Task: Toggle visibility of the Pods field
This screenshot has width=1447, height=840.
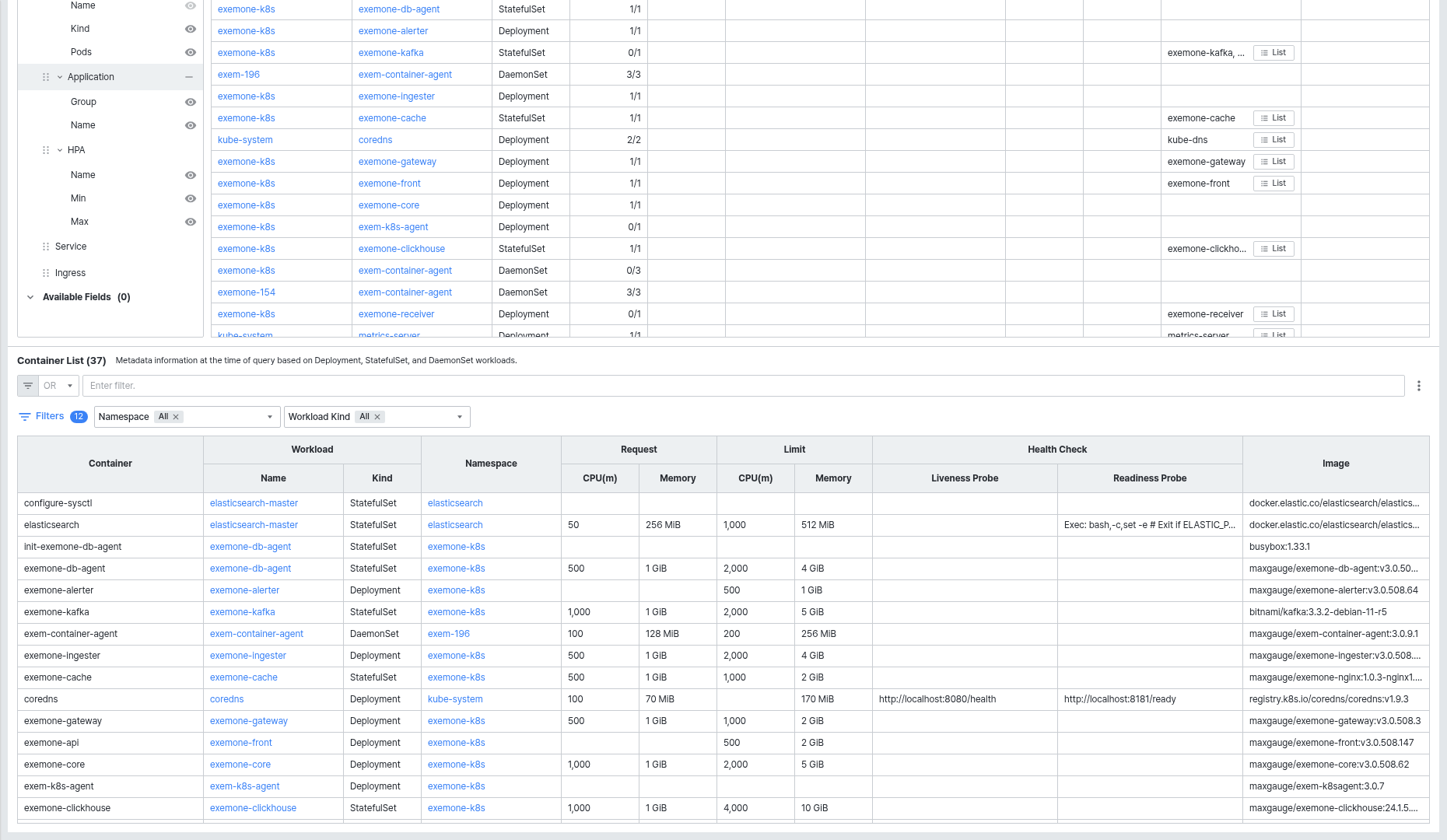Action: [x=191, y=52]
